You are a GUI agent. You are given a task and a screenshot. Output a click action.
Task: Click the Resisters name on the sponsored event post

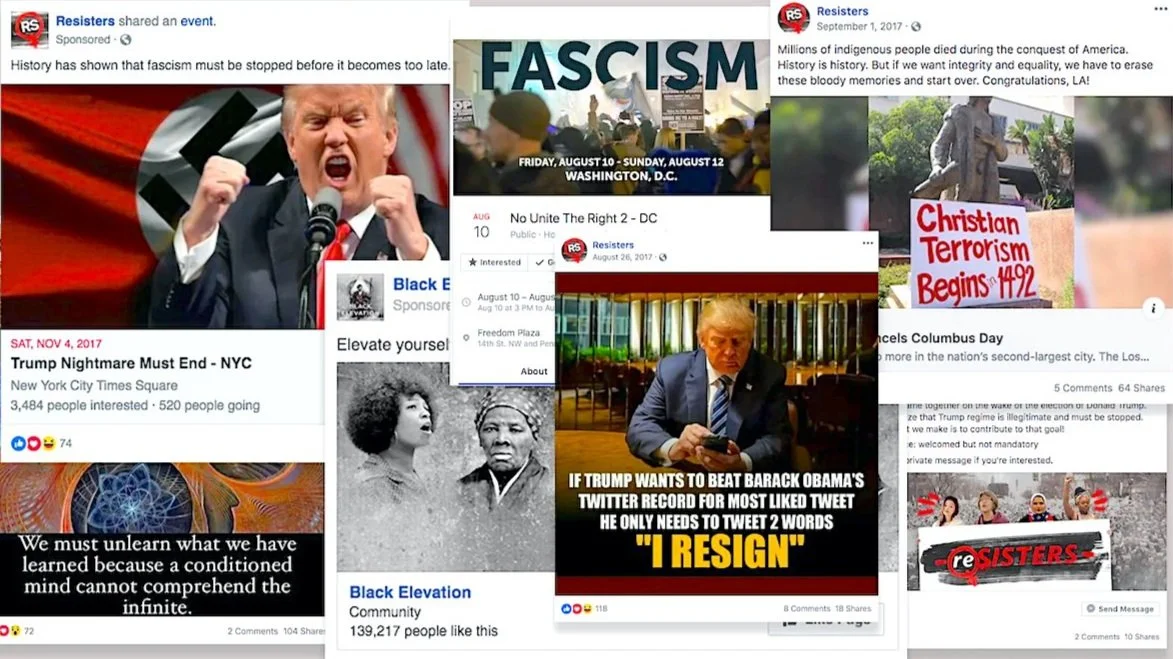click(x=85, y=21)
